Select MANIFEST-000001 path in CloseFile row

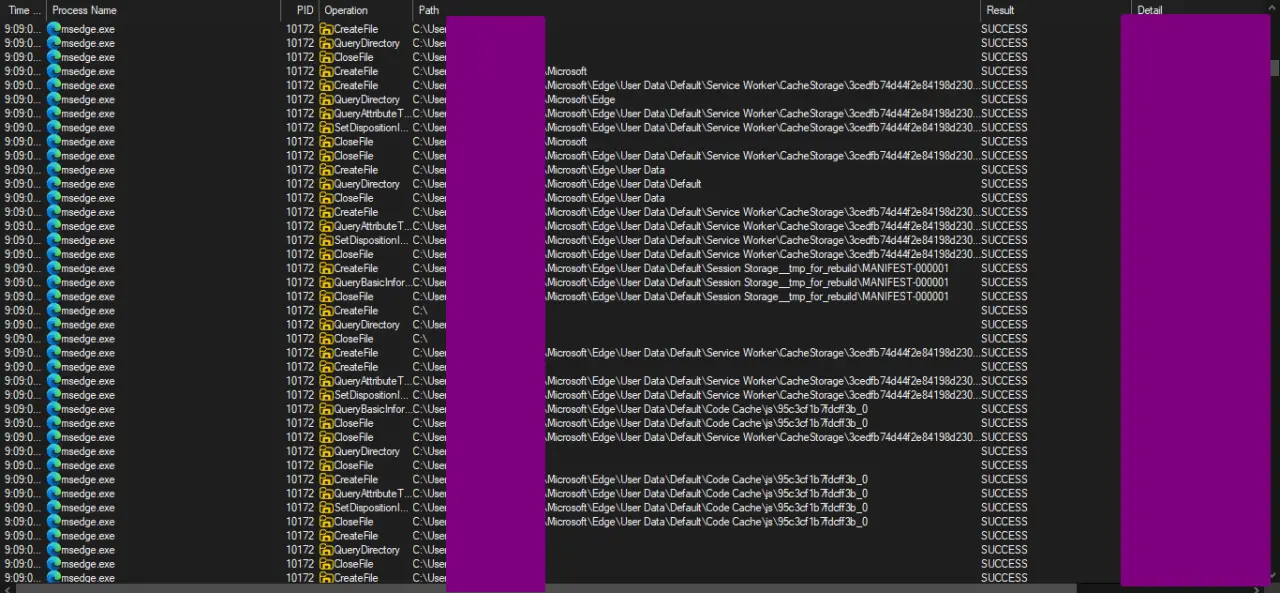click(747, 297)
